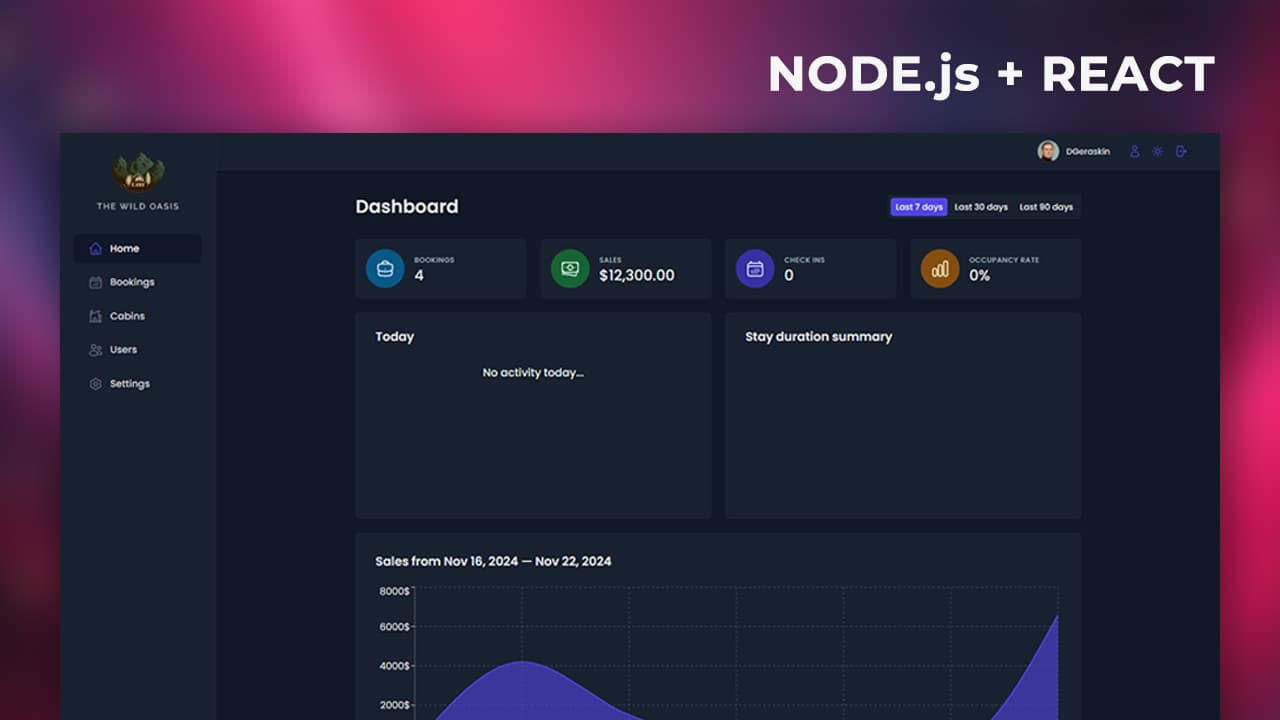Screen dimensions: 1280x720
Task: Click the NODE.js + REACT banner title
Action: [x=991, y=75]
